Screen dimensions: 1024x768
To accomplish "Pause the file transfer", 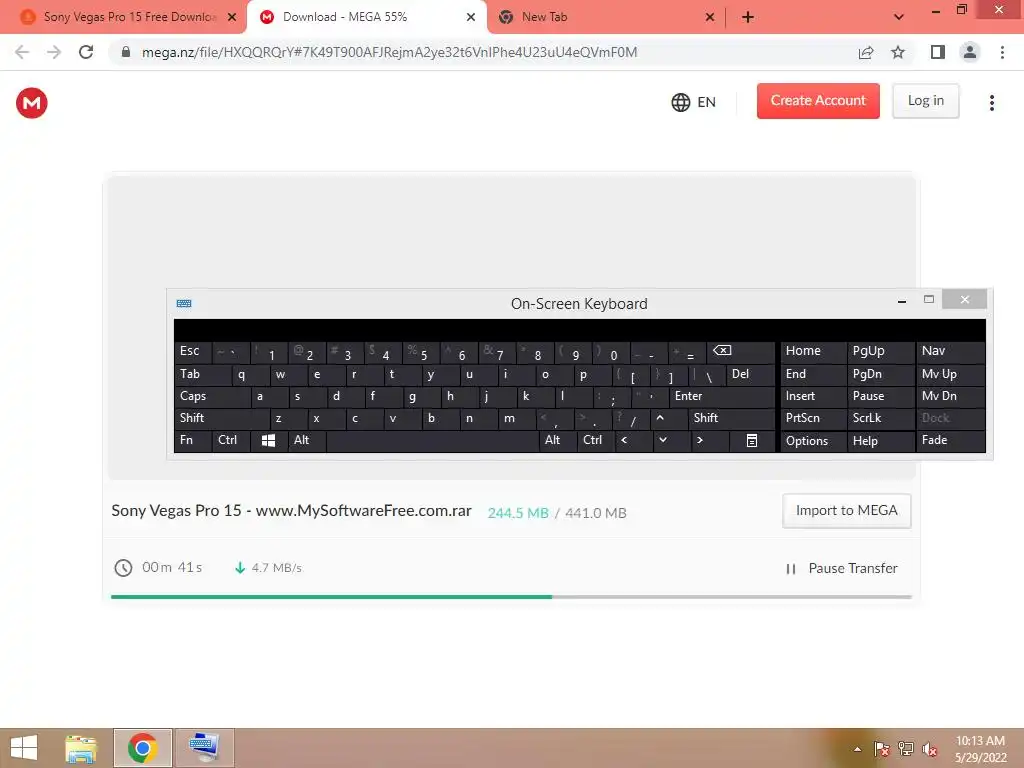I will (x=841, y=568).
